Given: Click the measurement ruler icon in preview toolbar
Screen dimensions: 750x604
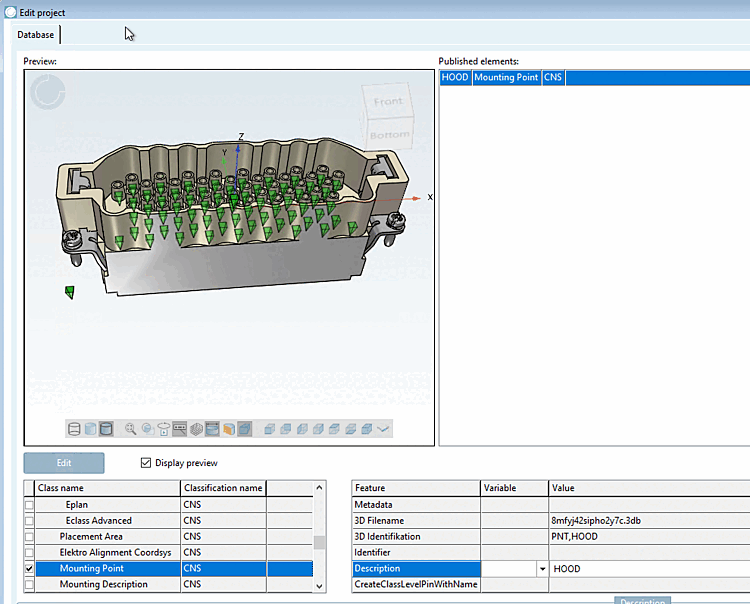Looking at the screenshot, I should [x=179, y=429].
